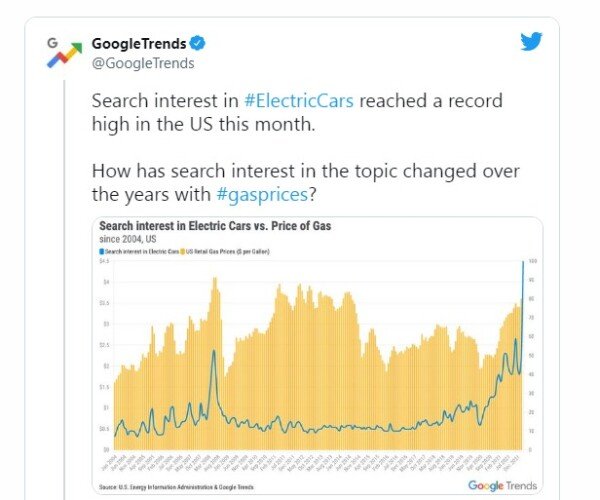Screen dimensions: 600x500
Task: Follow the #ElectricCars hashtag
Action: (x=298, y=101)
